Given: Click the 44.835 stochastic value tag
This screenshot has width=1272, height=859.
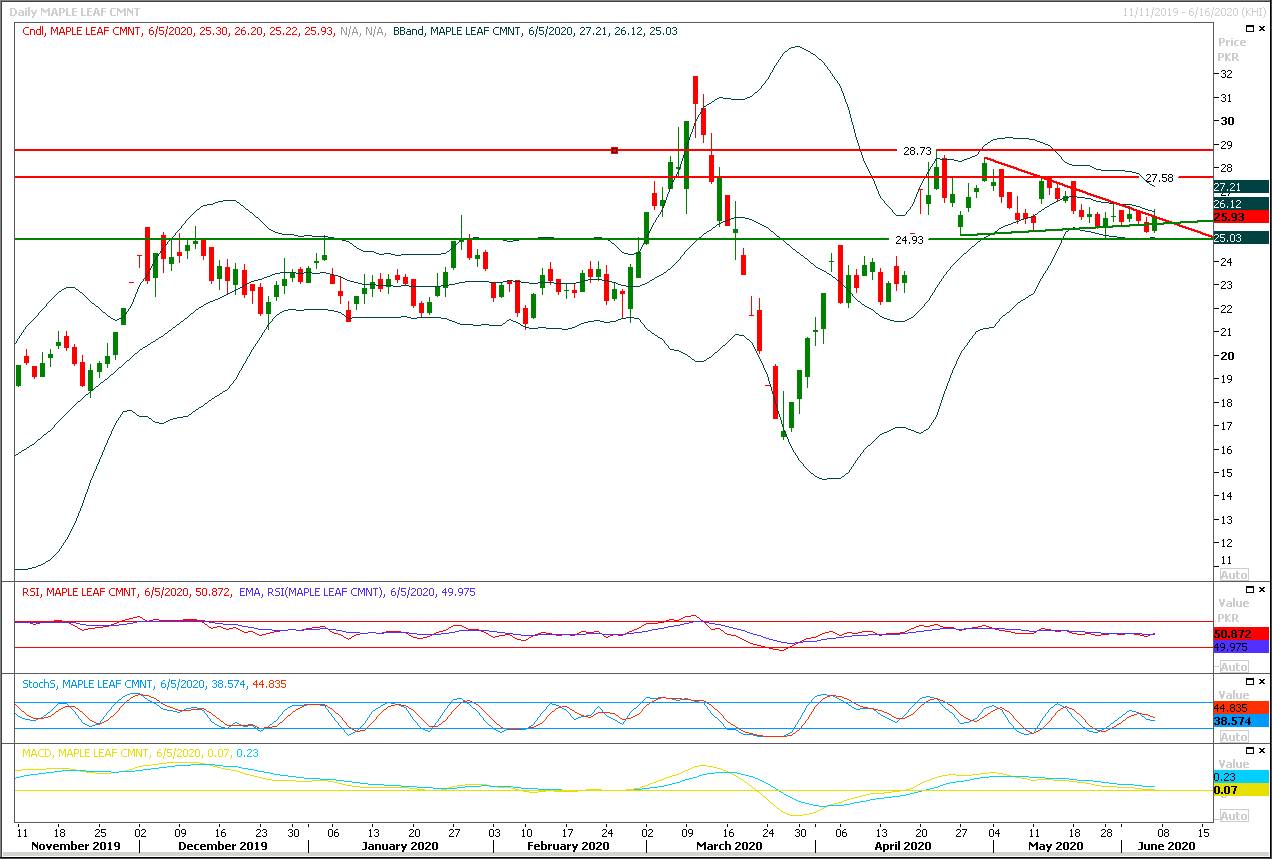Looking at the screenshot, I should 1241,708.
